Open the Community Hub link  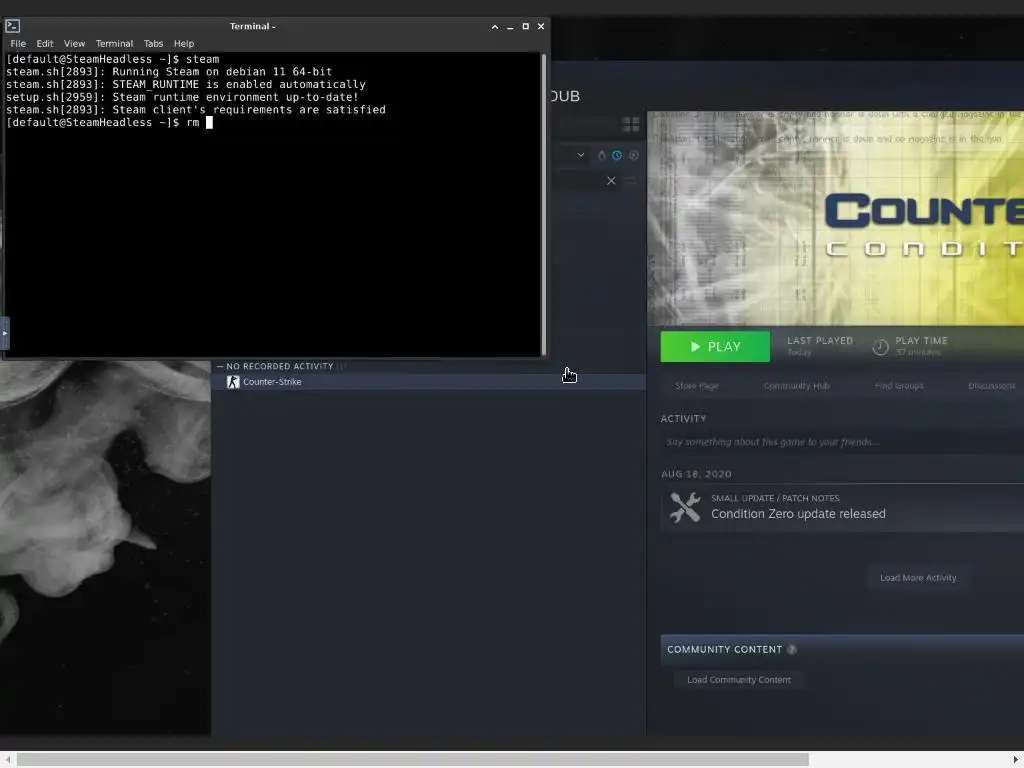(x=797, y=386)
